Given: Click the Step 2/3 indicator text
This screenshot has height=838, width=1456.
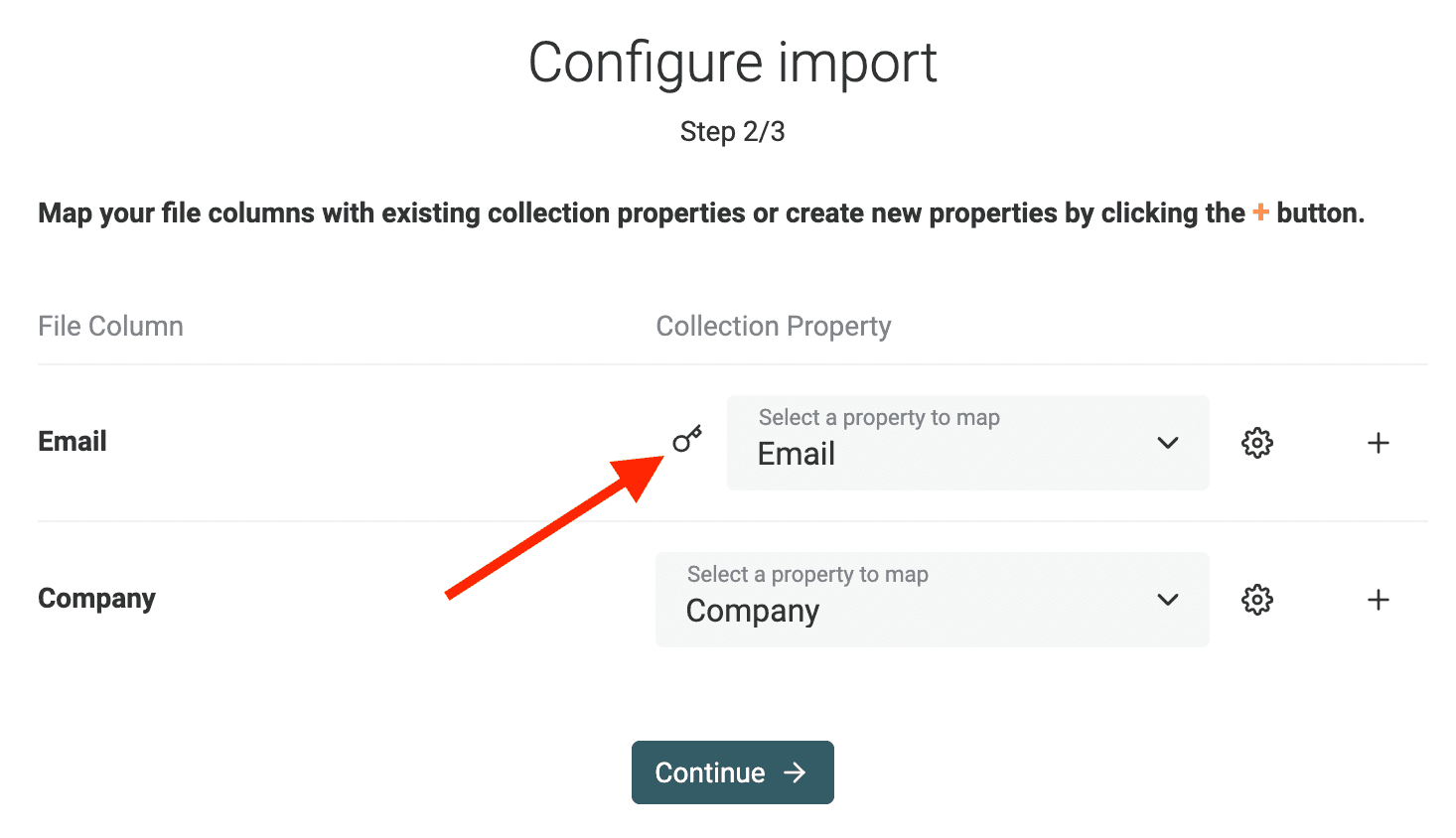Looking at the screenshot, I should tap(733, 131).
